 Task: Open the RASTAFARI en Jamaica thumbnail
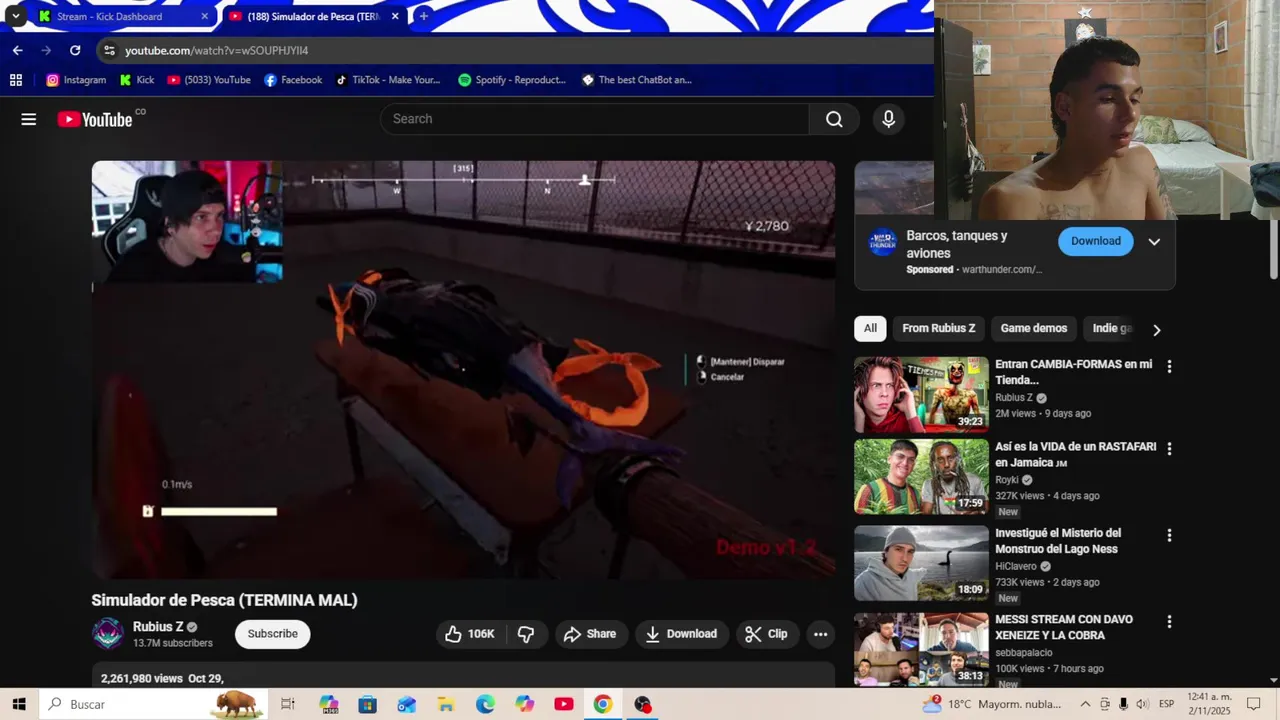(921, 477)
